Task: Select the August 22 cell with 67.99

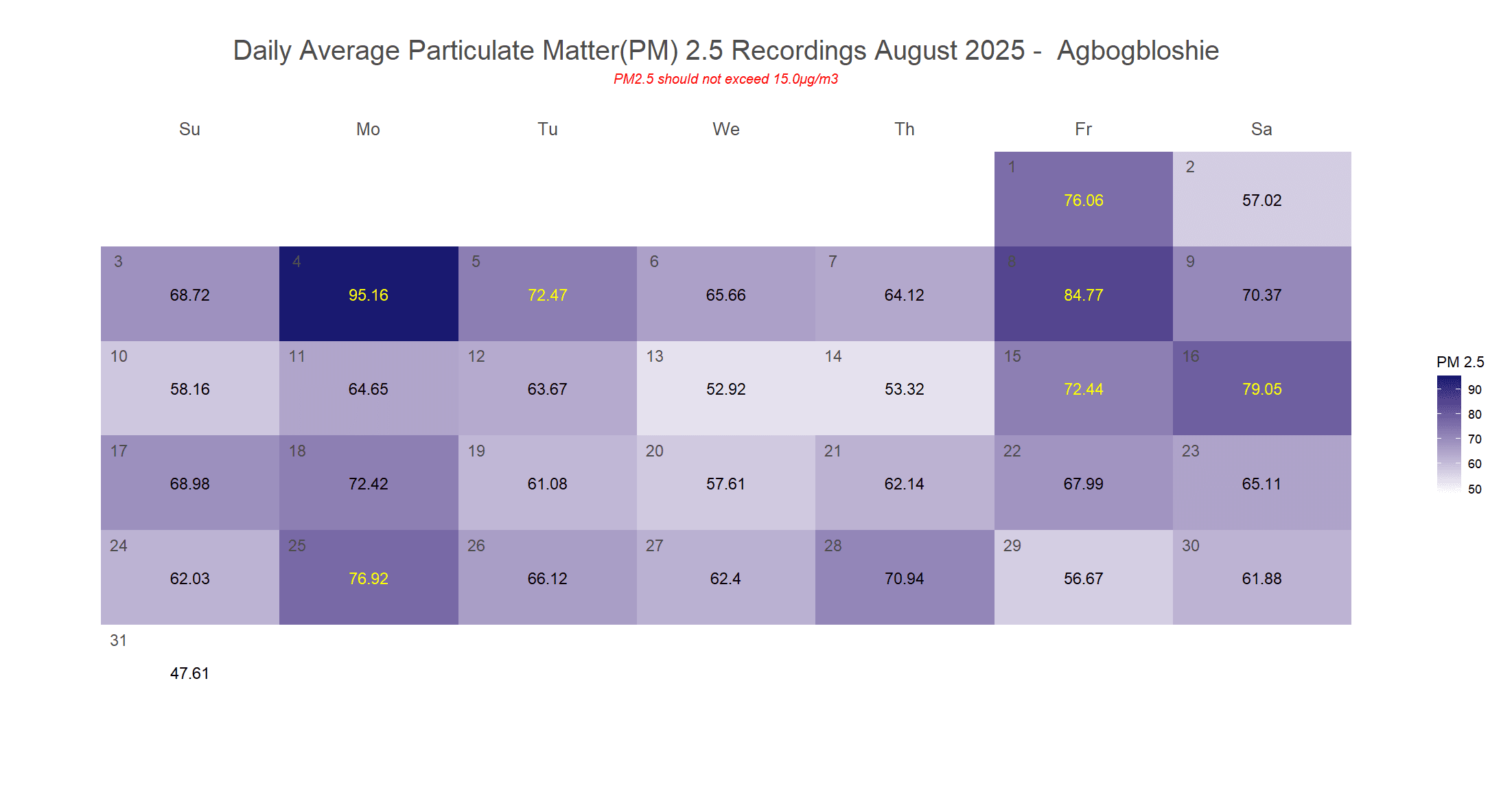Action: point(1083,483)
